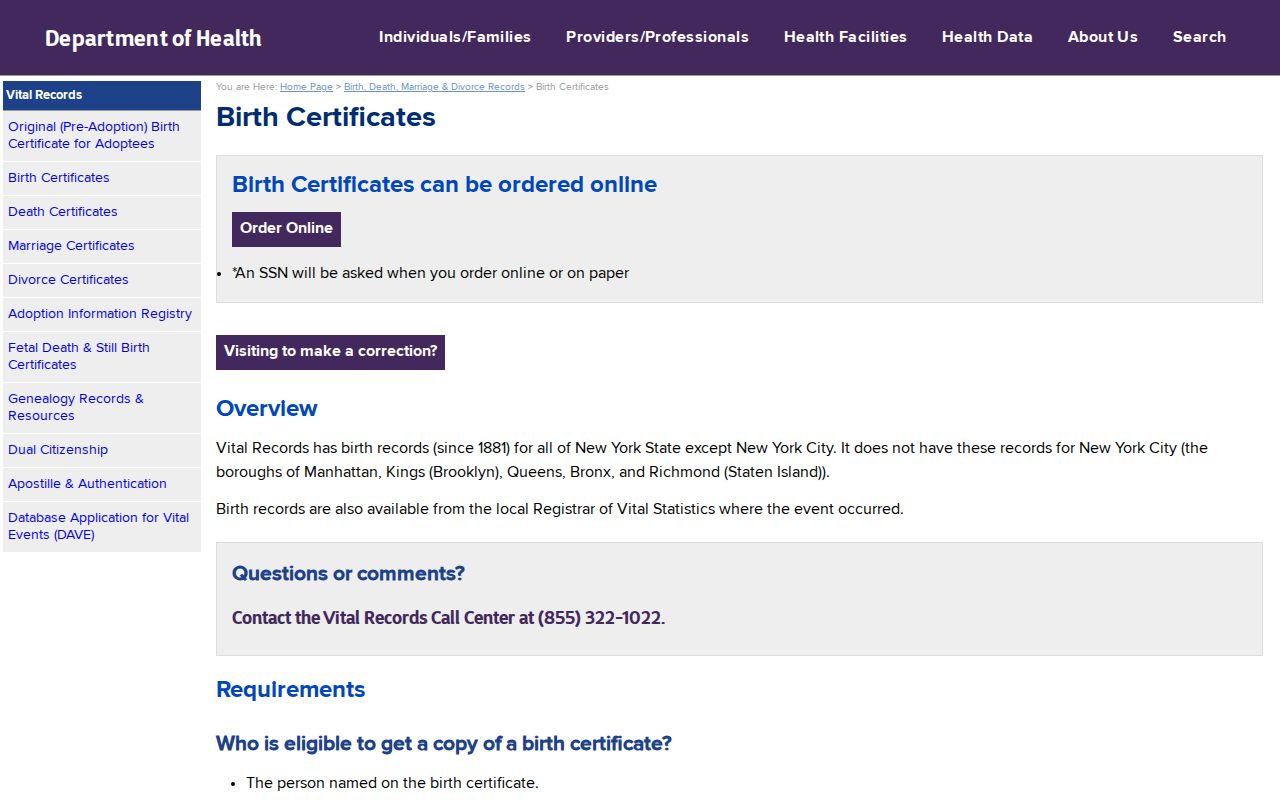Click the paragraph starting 'Vital Records has birth records'
This screenshot has height=800, width=1280.
pos(712,460)
